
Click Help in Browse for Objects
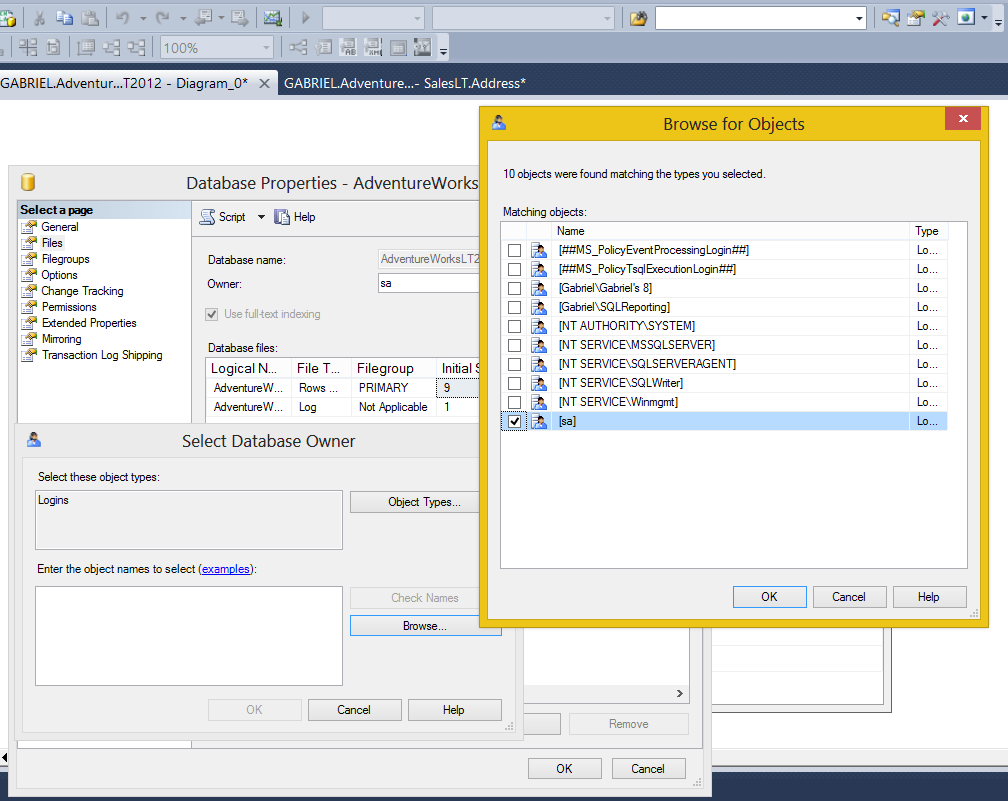928,597
